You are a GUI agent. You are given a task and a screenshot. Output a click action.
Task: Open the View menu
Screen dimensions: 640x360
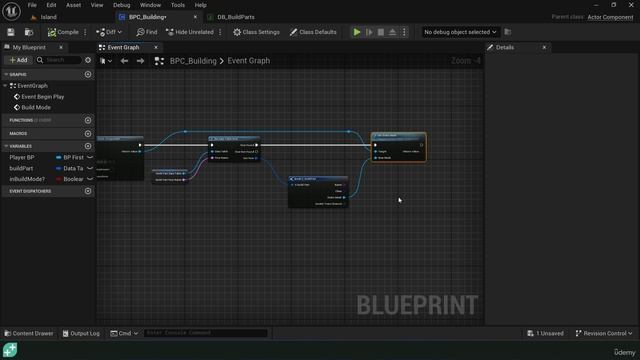[97, 5]
